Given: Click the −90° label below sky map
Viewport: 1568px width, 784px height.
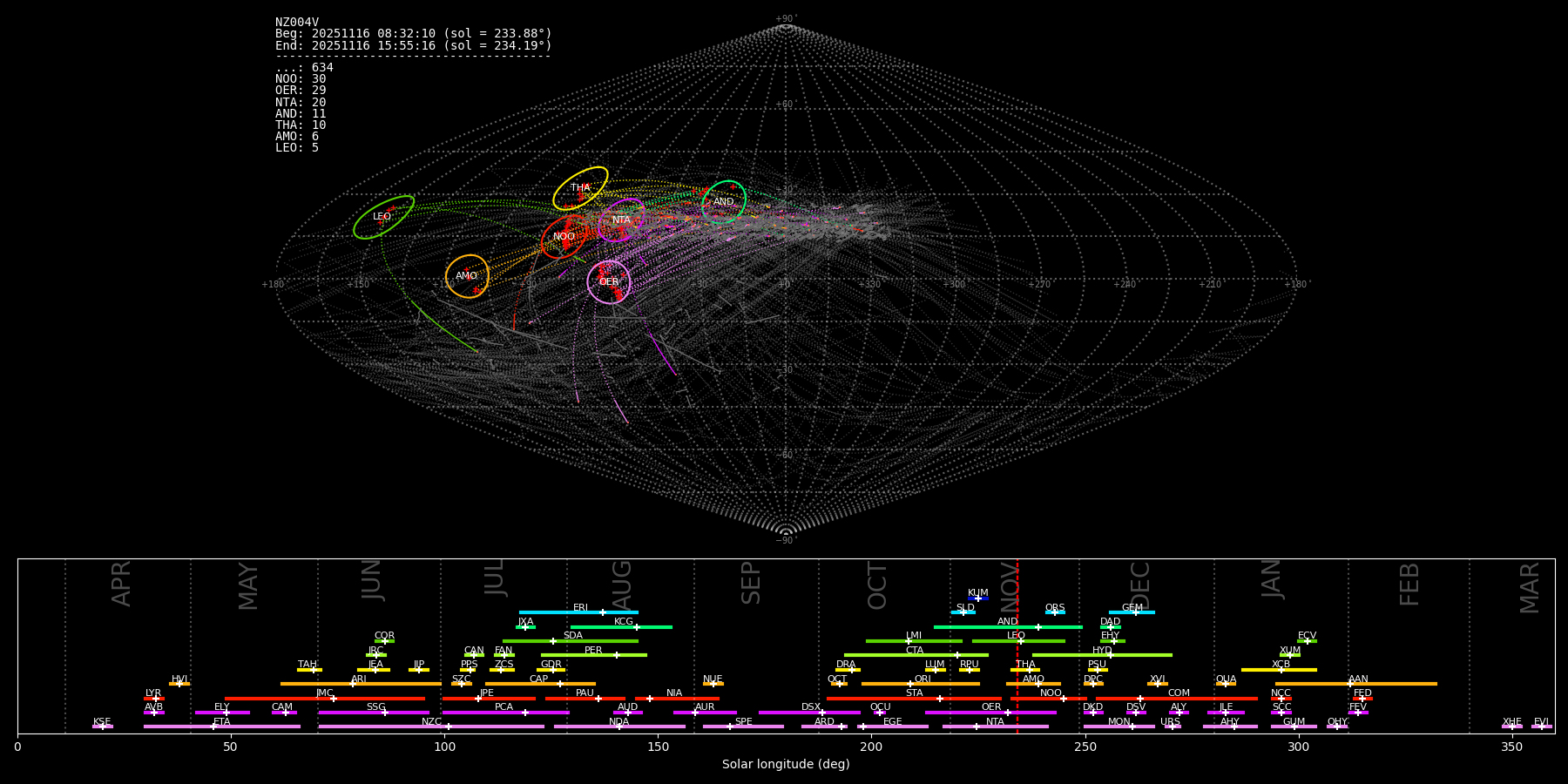Looking at the screenshot, I should 786,541.
